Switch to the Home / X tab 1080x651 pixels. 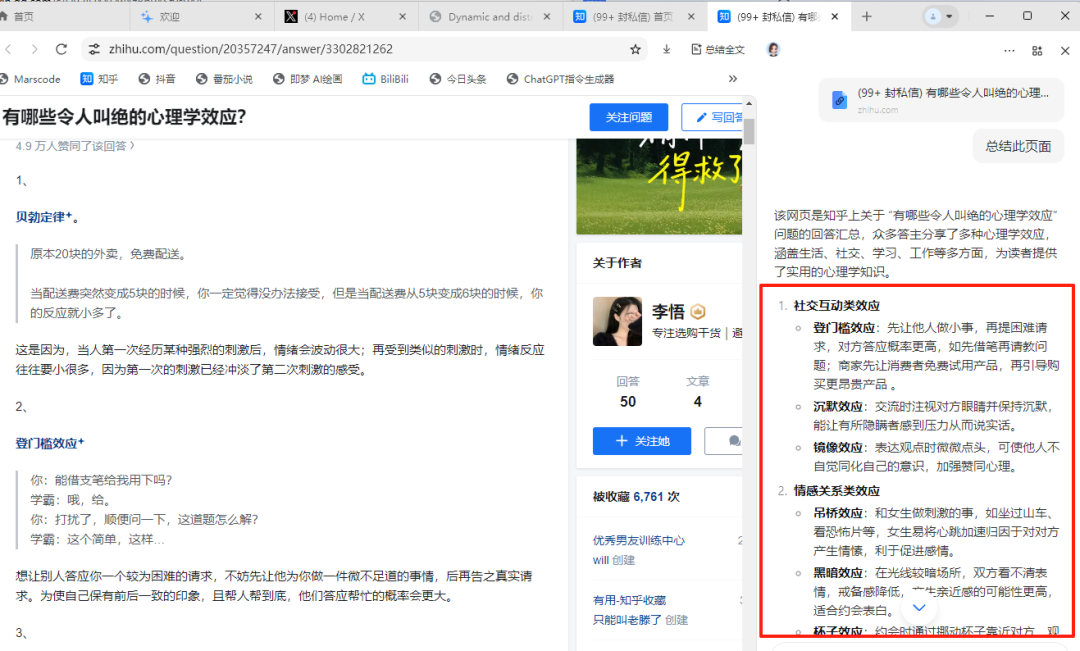[x=344, y=17]
